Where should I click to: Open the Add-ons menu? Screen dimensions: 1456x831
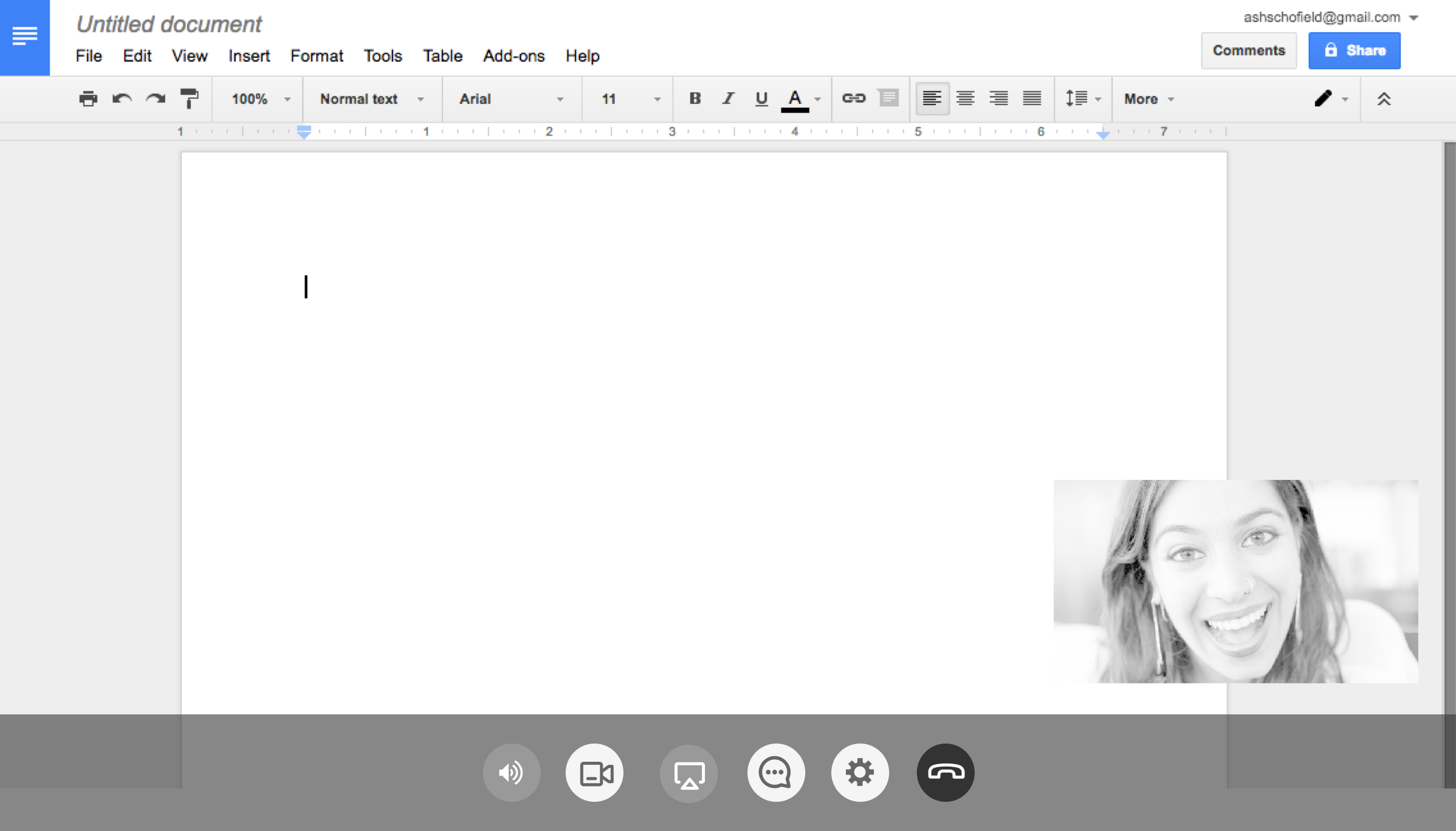514,56
